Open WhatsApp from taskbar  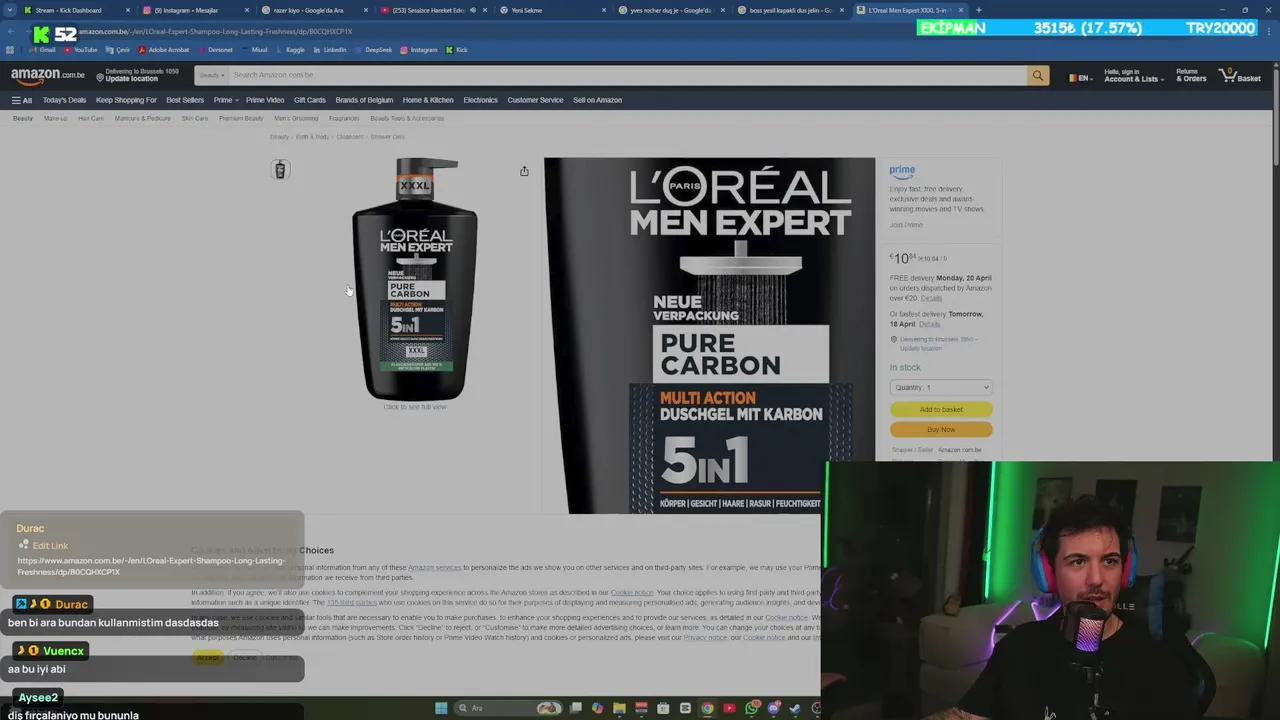[751, 708]
